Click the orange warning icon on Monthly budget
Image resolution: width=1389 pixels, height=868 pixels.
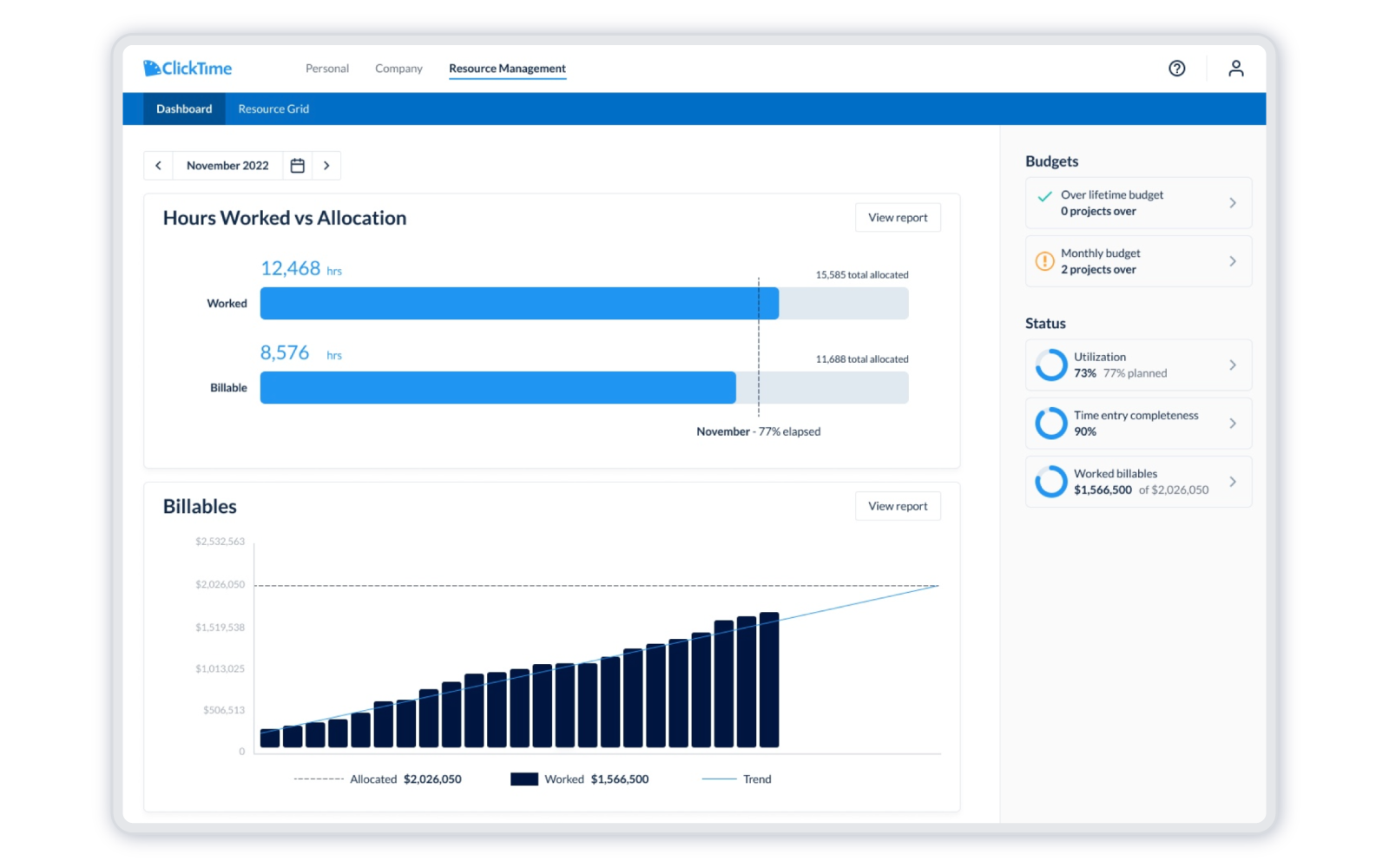click(x=1044, y=260)
